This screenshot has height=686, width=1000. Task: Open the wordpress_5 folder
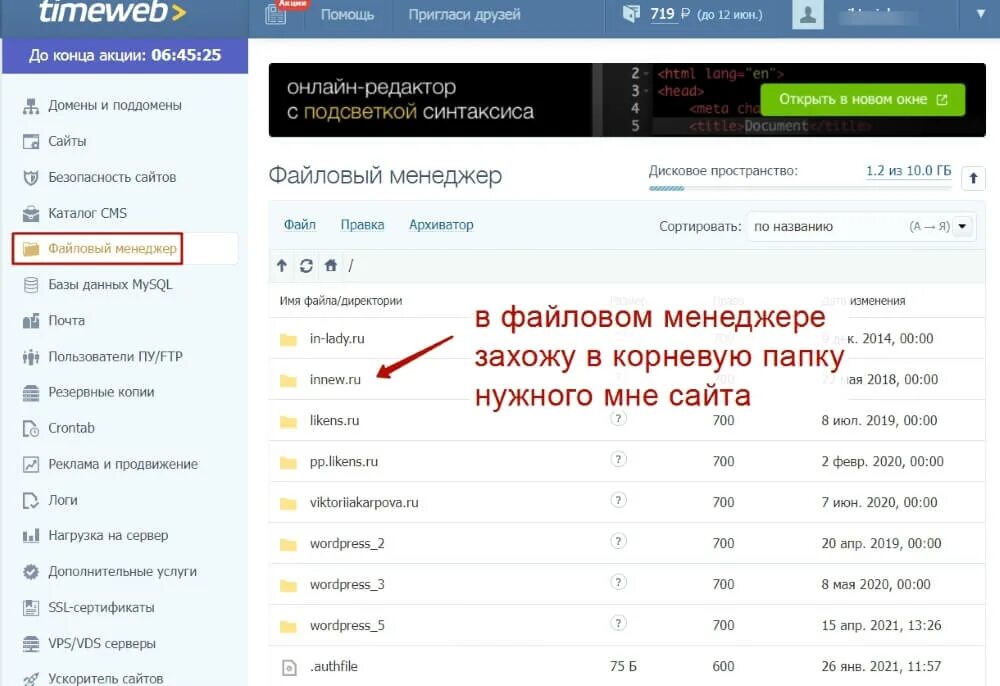347,625
